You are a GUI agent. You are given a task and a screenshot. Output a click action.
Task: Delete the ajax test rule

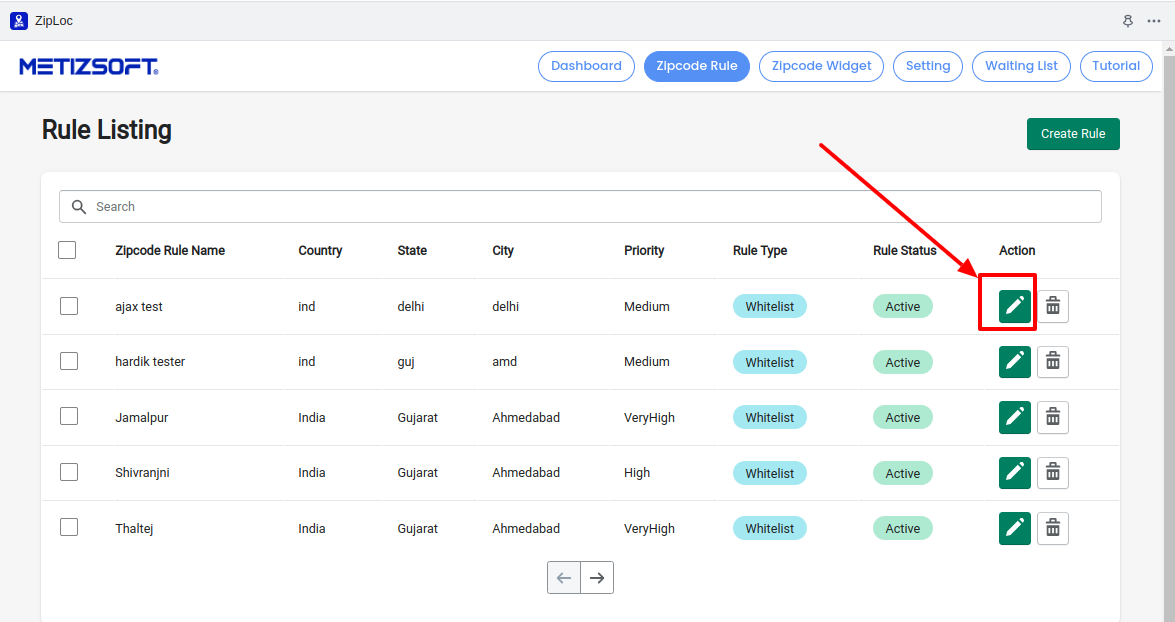click(1052, 306)
